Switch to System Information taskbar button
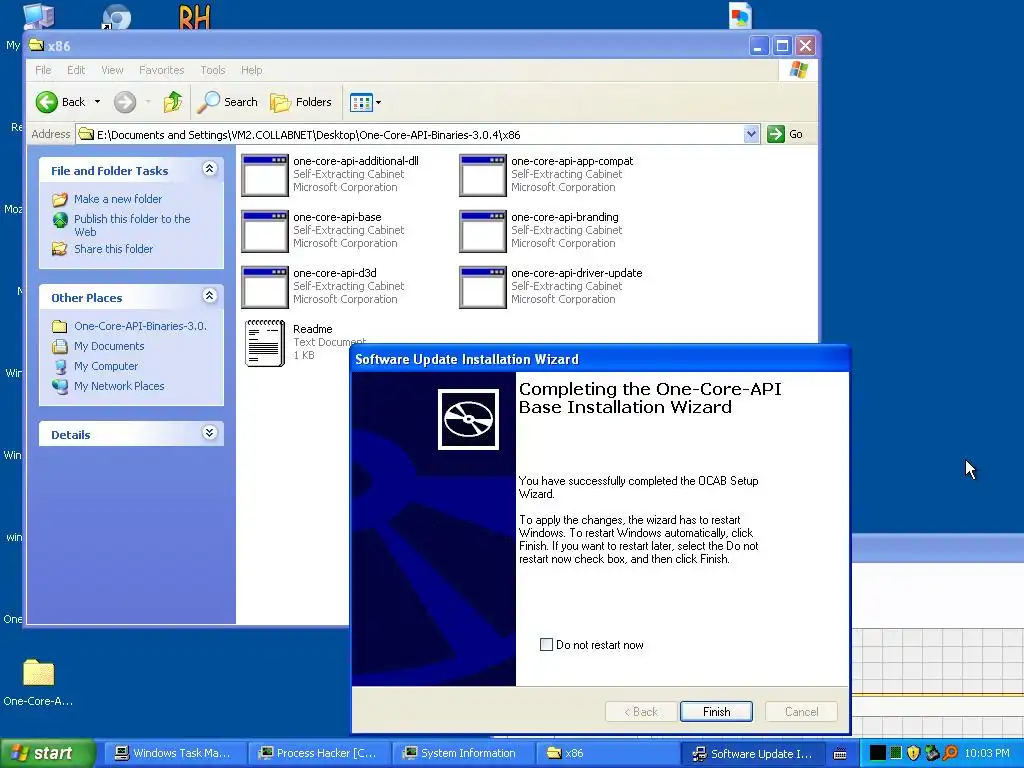 (463, 754)
